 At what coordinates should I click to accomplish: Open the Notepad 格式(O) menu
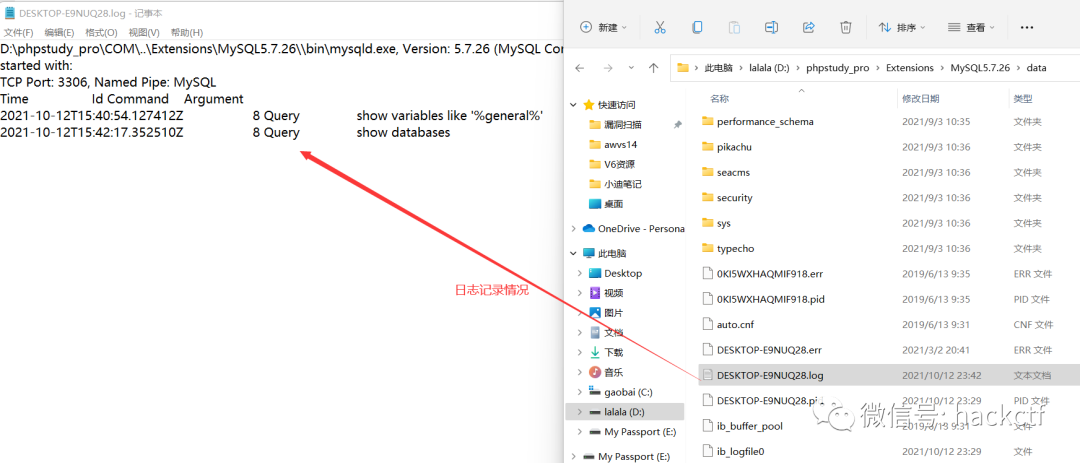[101, 32]
